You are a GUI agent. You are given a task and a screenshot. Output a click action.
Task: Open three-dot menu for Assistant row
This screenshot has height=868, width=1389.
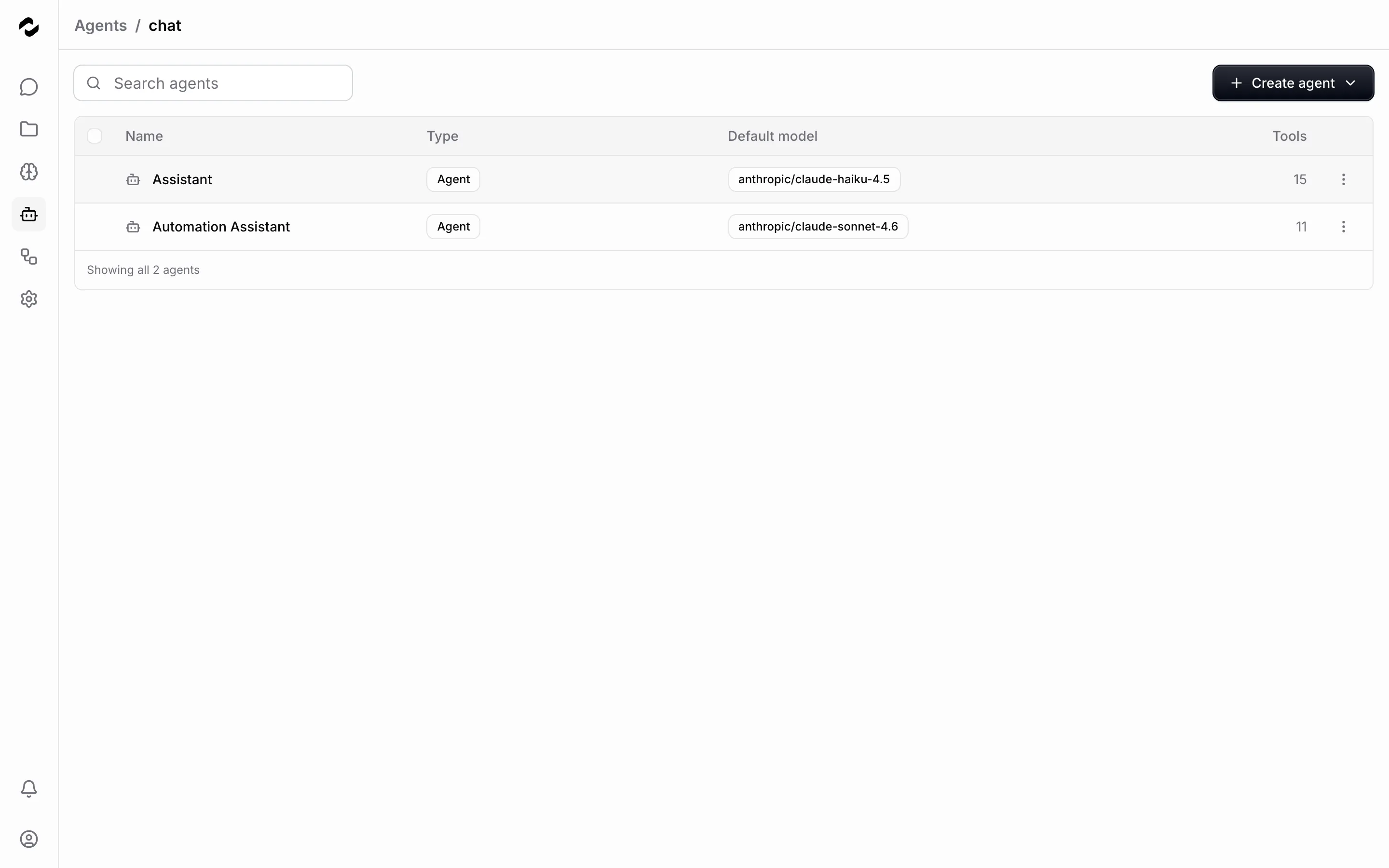[1343, 180]
